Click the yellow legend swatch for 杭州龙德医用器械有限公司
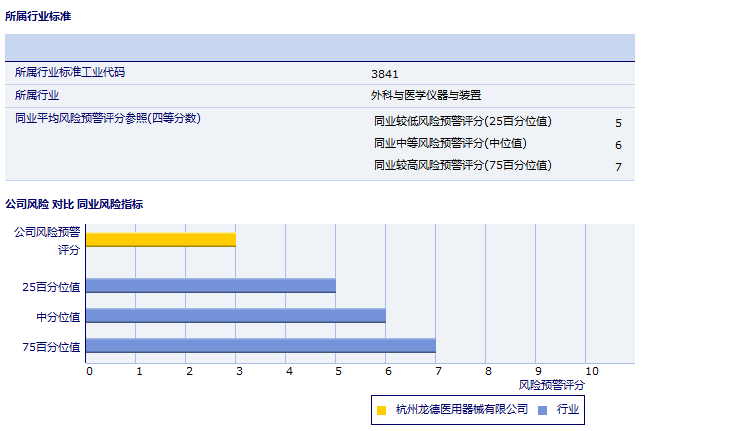 click(381, 410)
